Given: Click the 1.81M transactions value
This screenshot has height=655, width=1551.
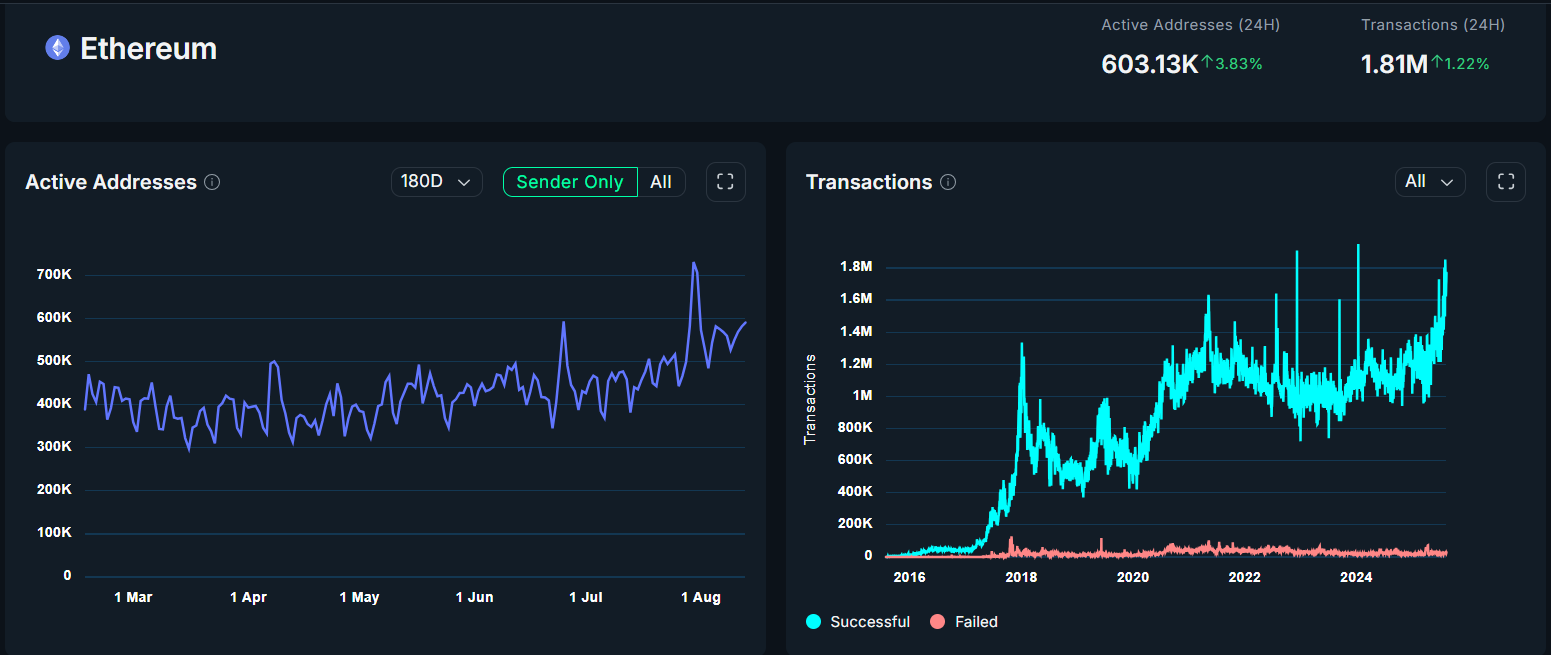Looking at the screenshot, I should [x=1393, y=64].
